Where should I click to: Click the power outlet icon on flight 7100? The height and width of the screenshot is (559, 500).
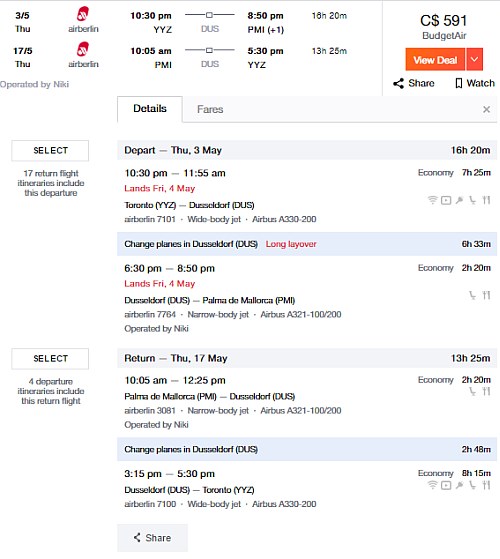tap(459, 485)
